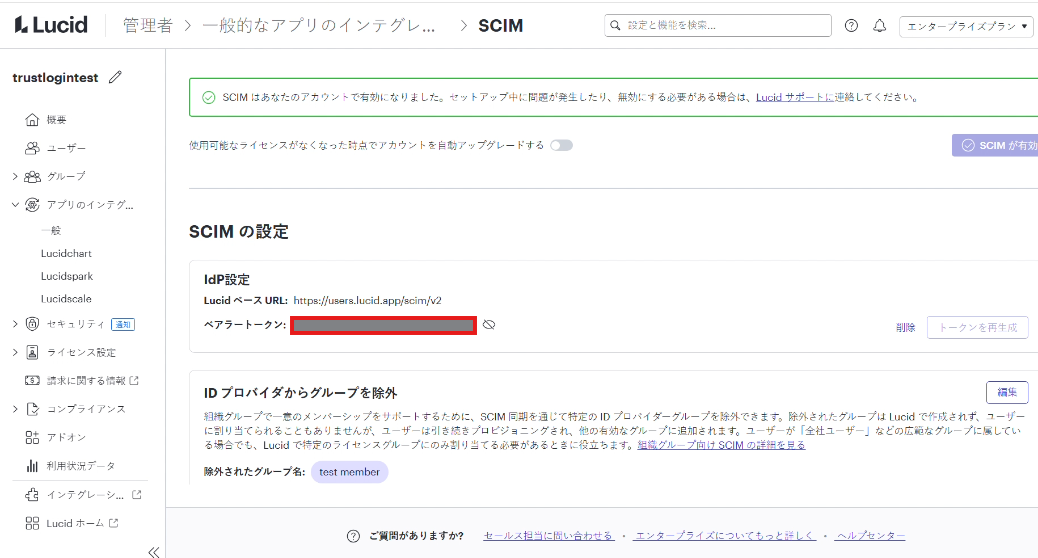Screen dimensions: 1038x558
Task: Expand the グループ tree chevron
Action: pos(15,177)
